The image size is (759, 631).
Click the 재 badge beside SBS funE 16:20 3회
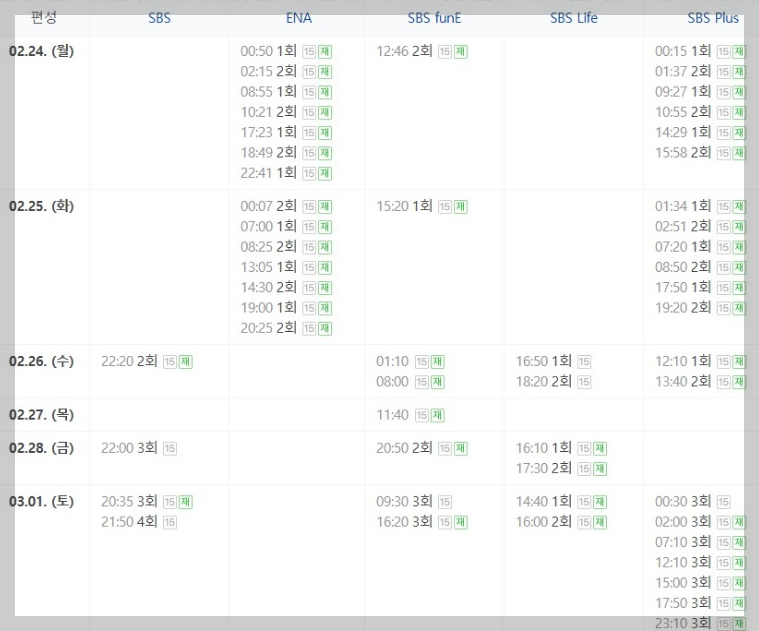click(x=461, y=523)
